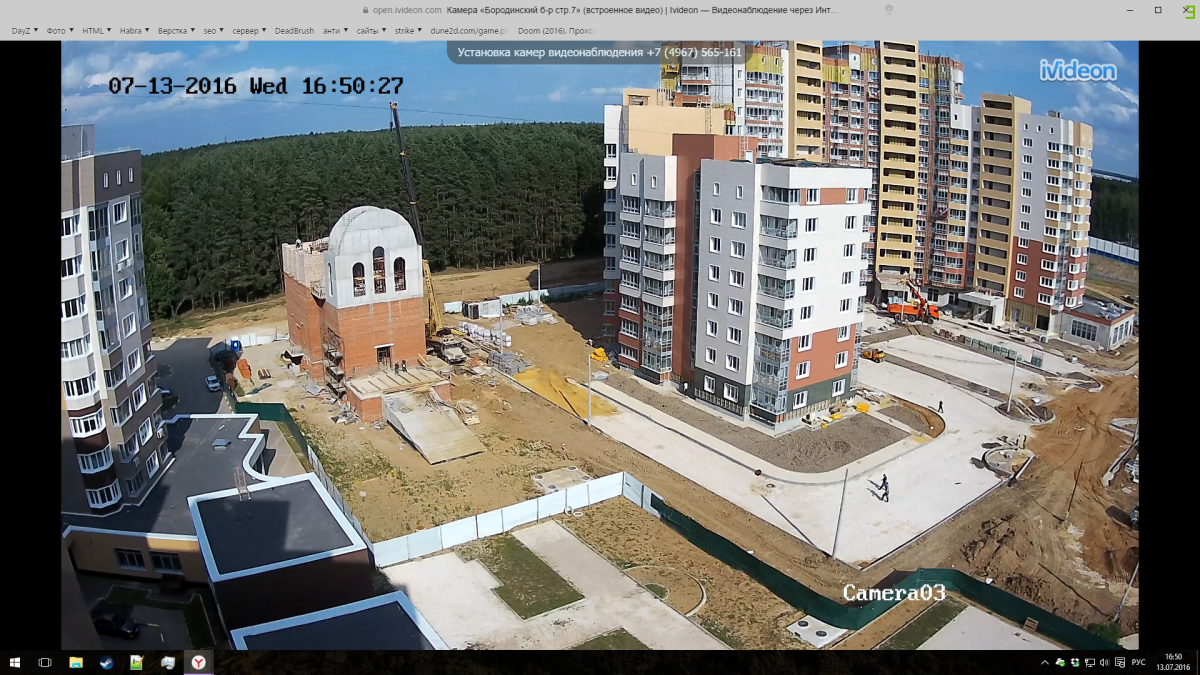Open Task View from the taskbar

pos(45,663)
